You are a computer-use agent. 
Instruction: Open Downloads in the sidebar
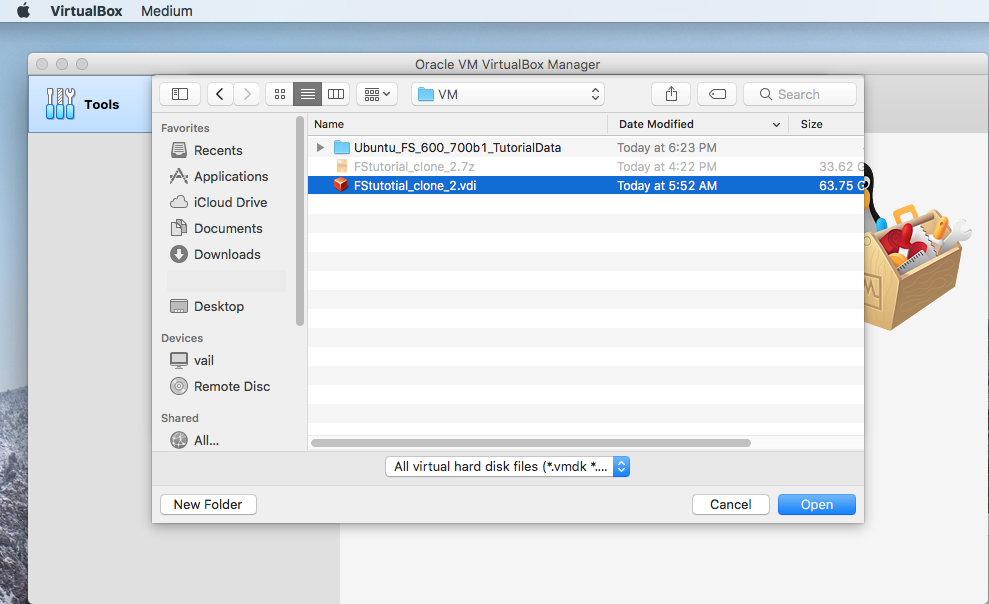tap(226, 254)
